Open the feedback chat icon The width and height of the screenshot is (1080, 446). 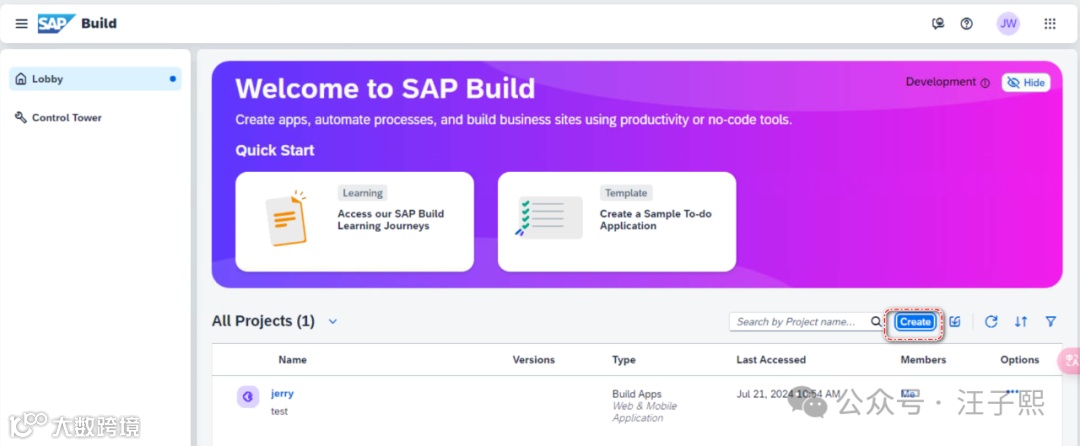tap(938, 24)
